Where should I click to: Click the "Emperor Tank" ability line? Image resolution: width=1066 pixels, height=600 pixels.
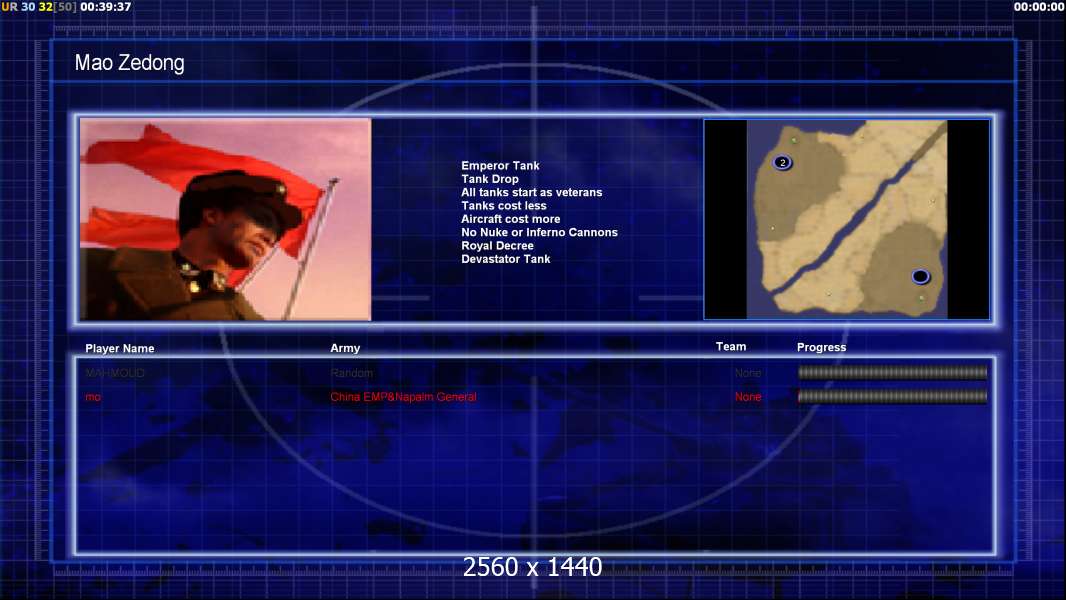(x=500, y=166)
